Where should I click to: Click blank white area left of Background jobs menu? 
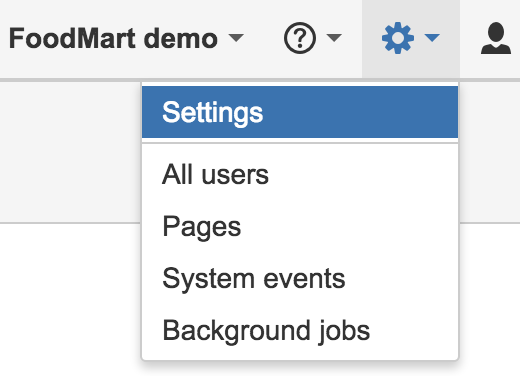tap(70, 300)
